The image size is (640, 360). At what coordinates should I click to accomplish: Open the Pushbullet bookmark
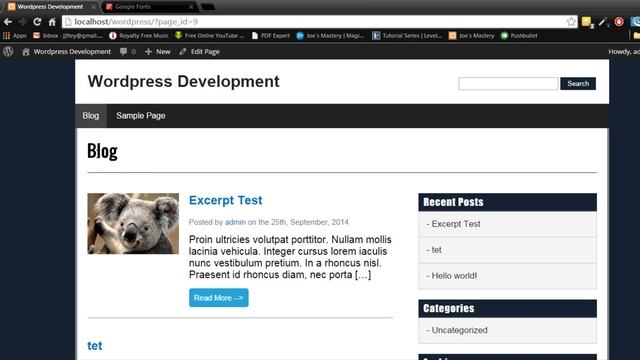tap(519, 36)
